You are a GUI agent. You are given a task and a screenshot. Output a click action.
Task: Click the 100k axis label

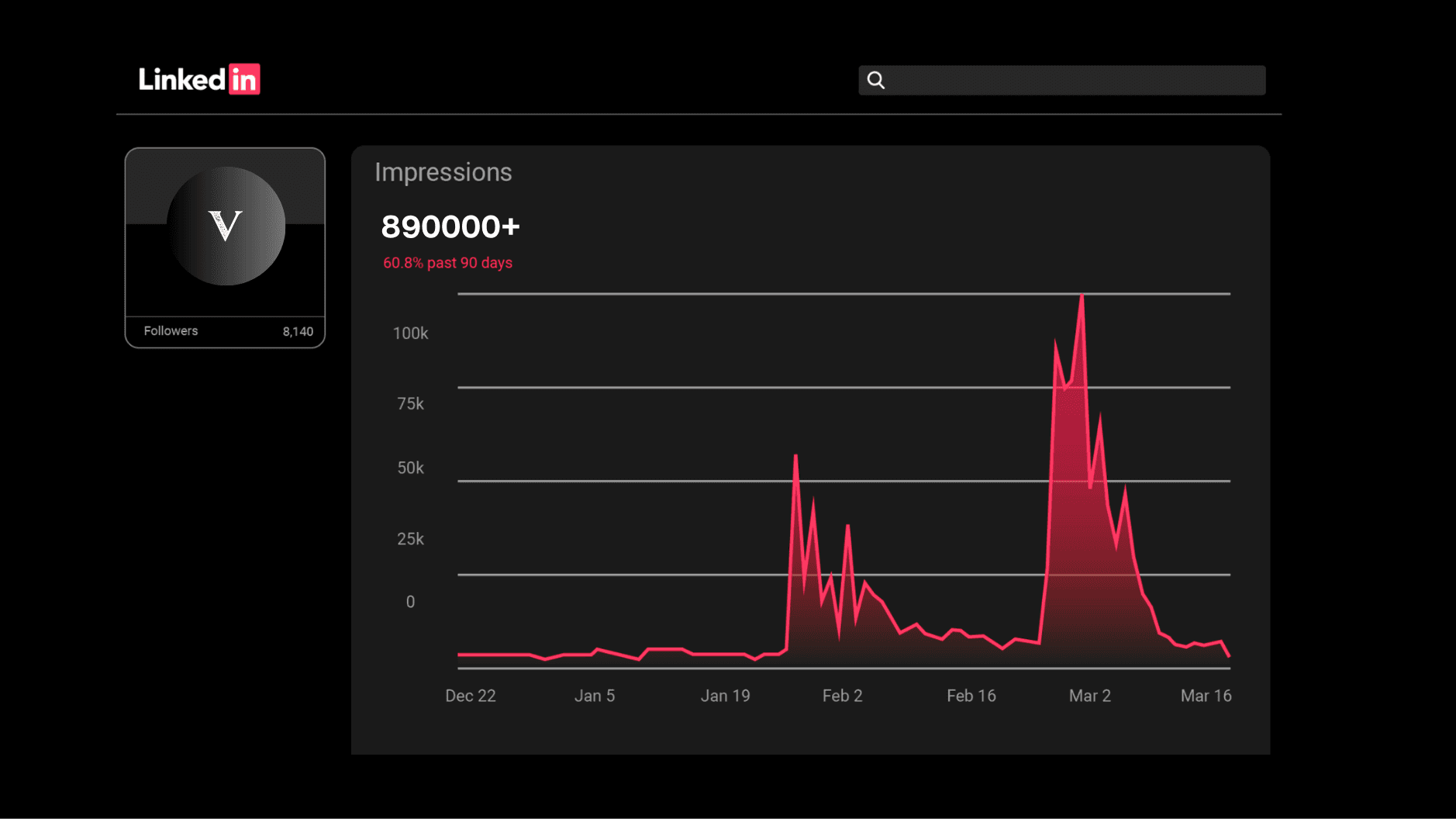point(410,333)
